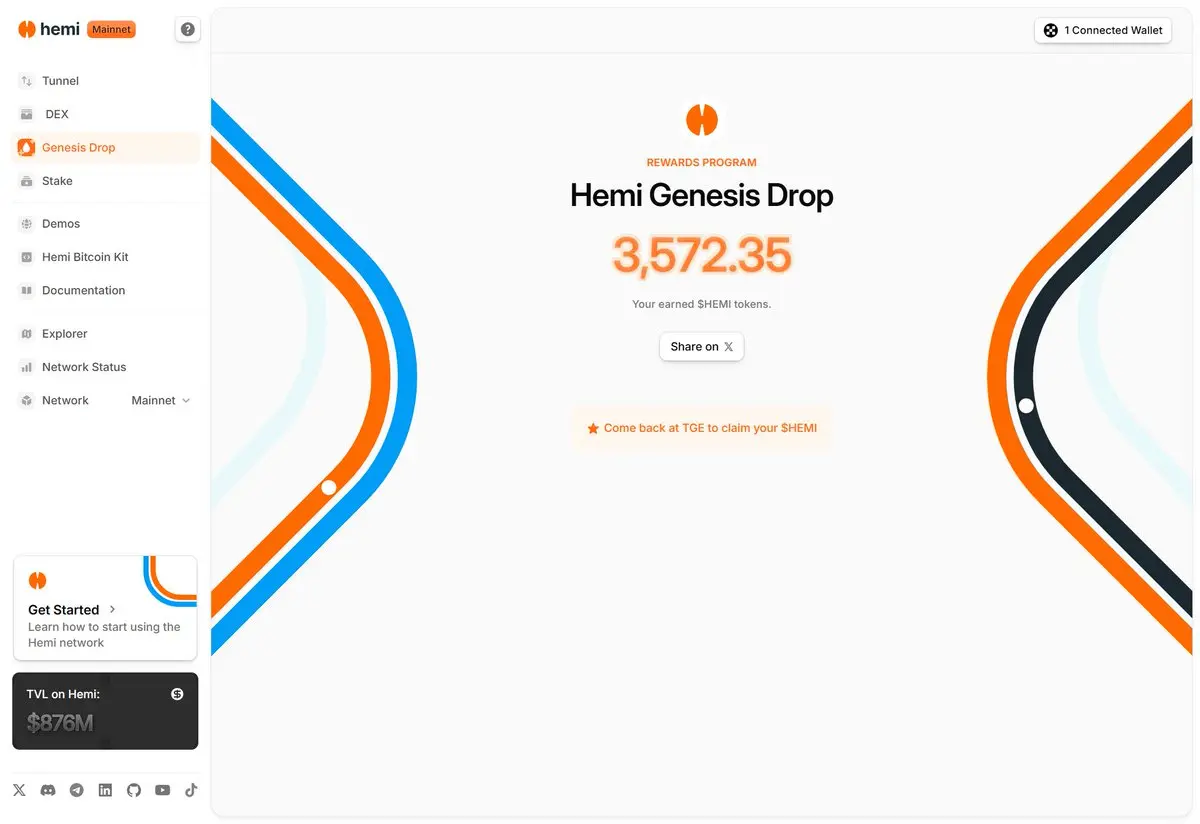Image resolution: width=1200 pixels, height=824 pixels.
Task: Expand the Network Mainnet dropdown
Action: tap(160, 400)
